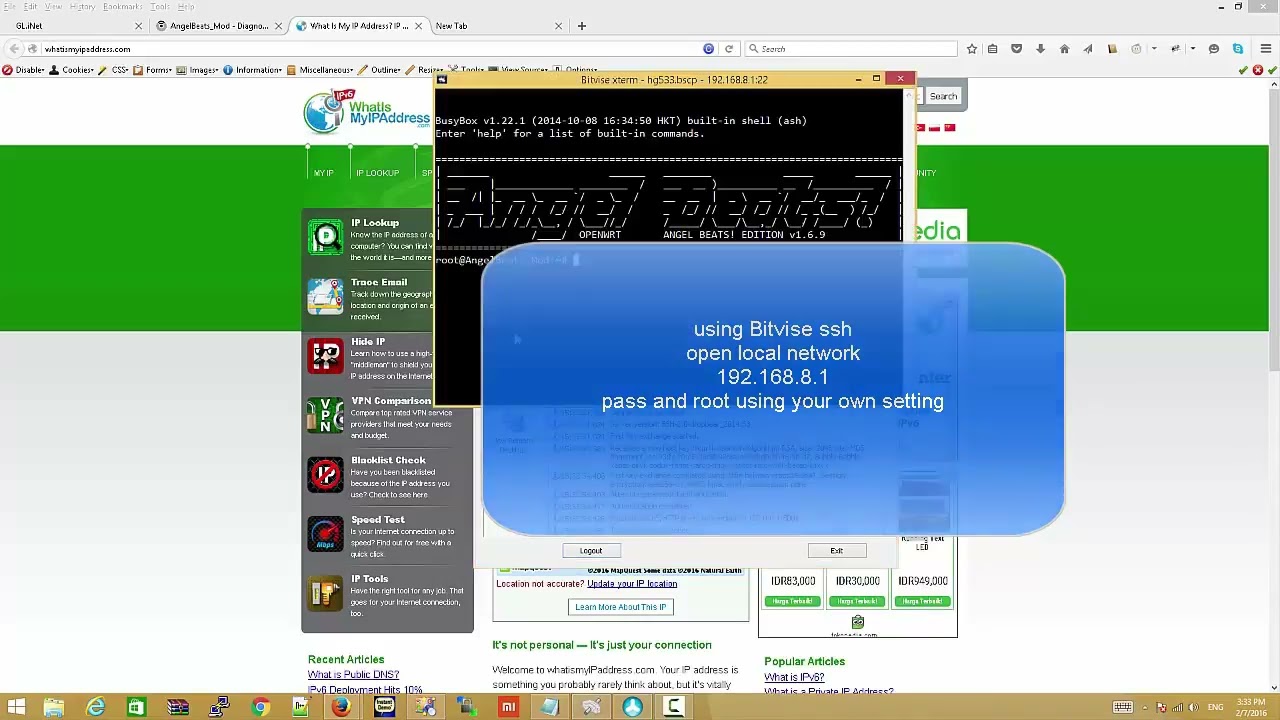Open Google Chrome from the taskbar
Viewport: 1280px width, 720px height.
click(x=260, y=707)
